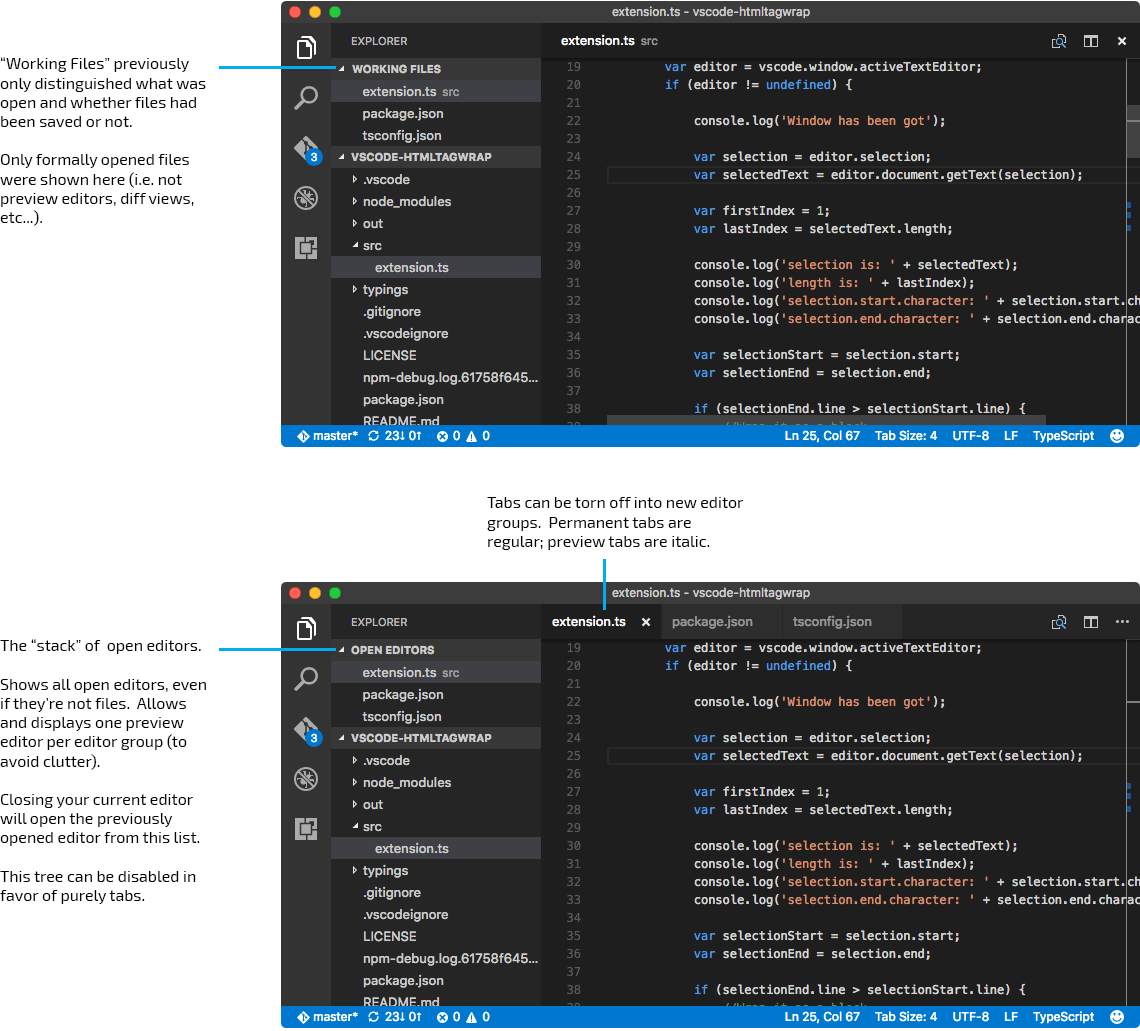Open Extensions icon in bottom window activity bar

[x=306, y=829]
